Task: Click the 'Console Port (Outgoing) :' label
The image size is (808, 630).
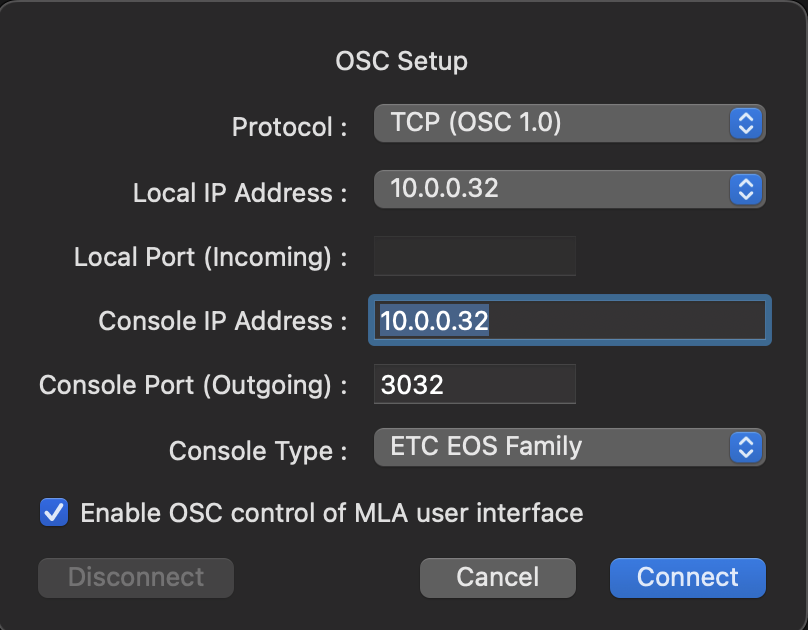Action: pyautogui.click(x=193, y=385)
